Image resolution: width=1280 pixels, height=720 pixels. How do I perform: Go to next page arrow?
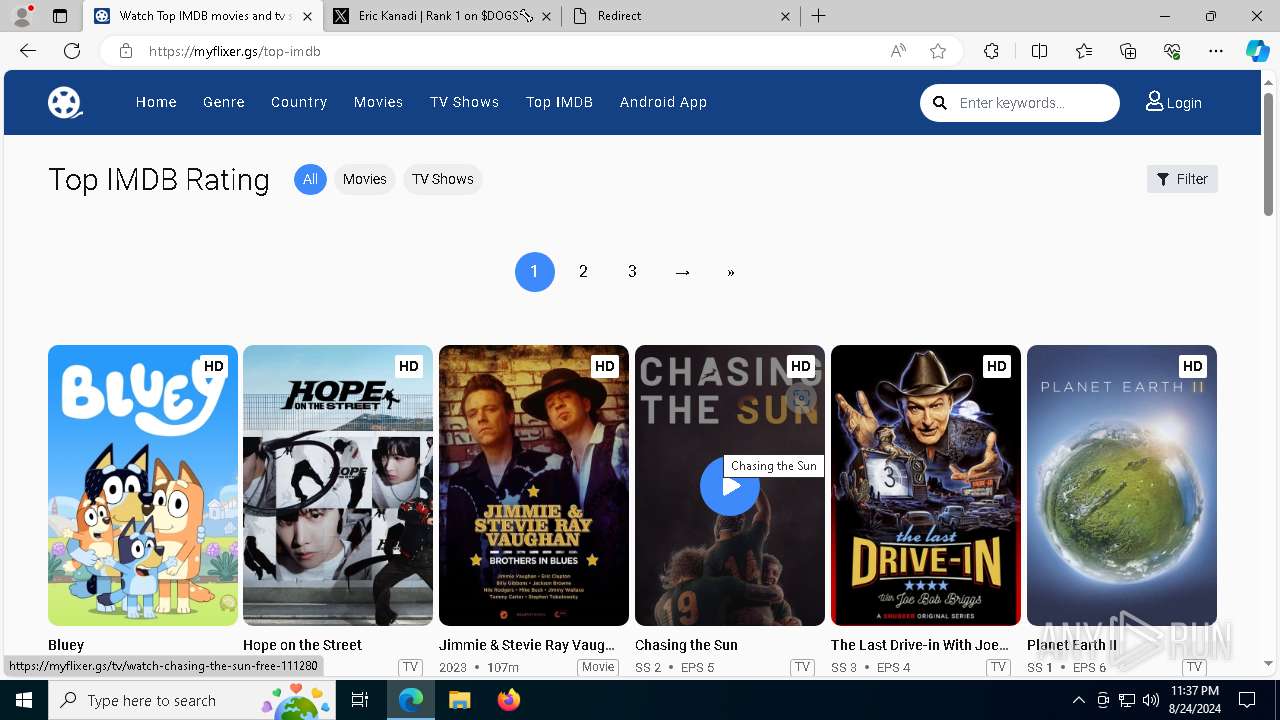(682, 272)
